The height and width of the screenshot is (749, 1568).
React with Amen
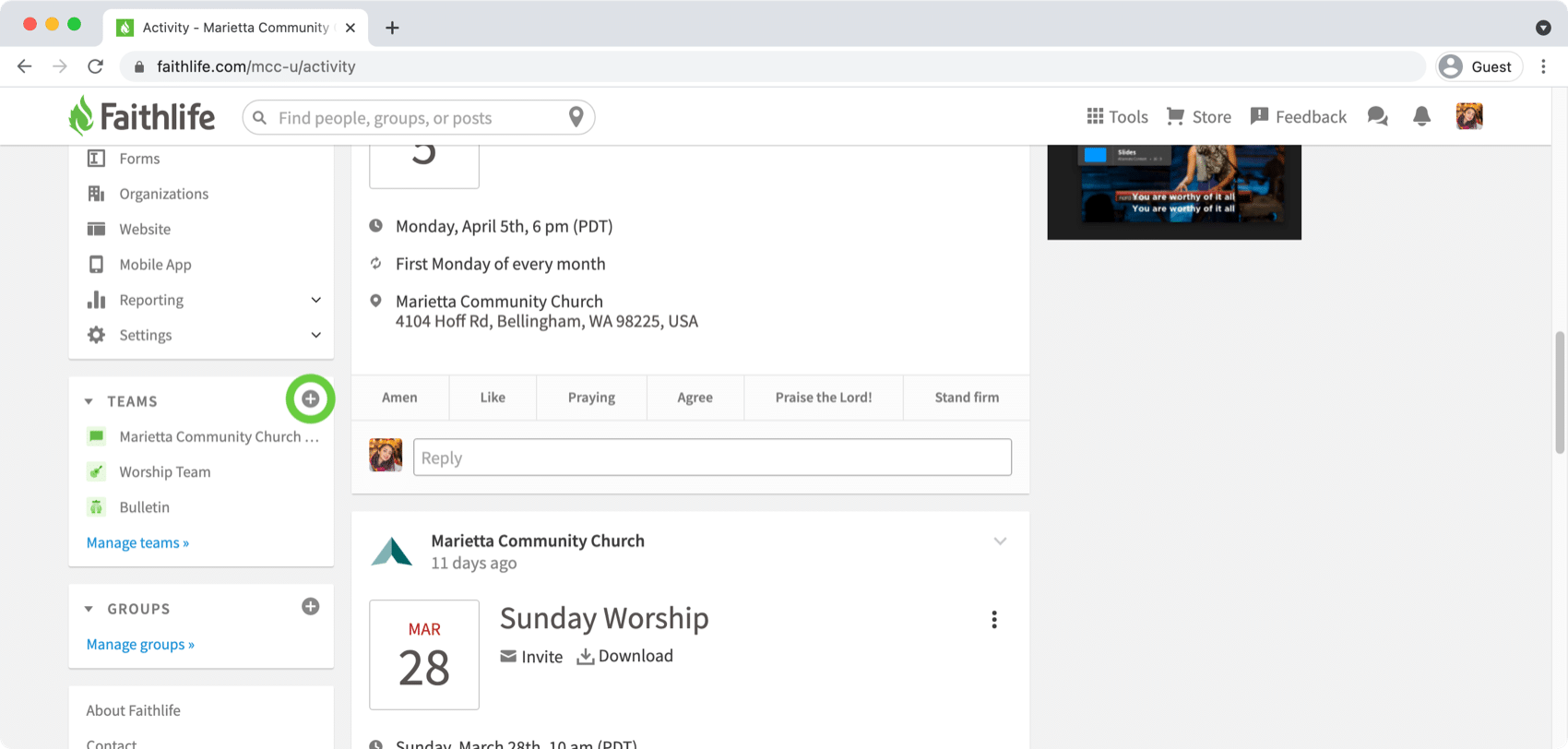[x=399, y=398]
